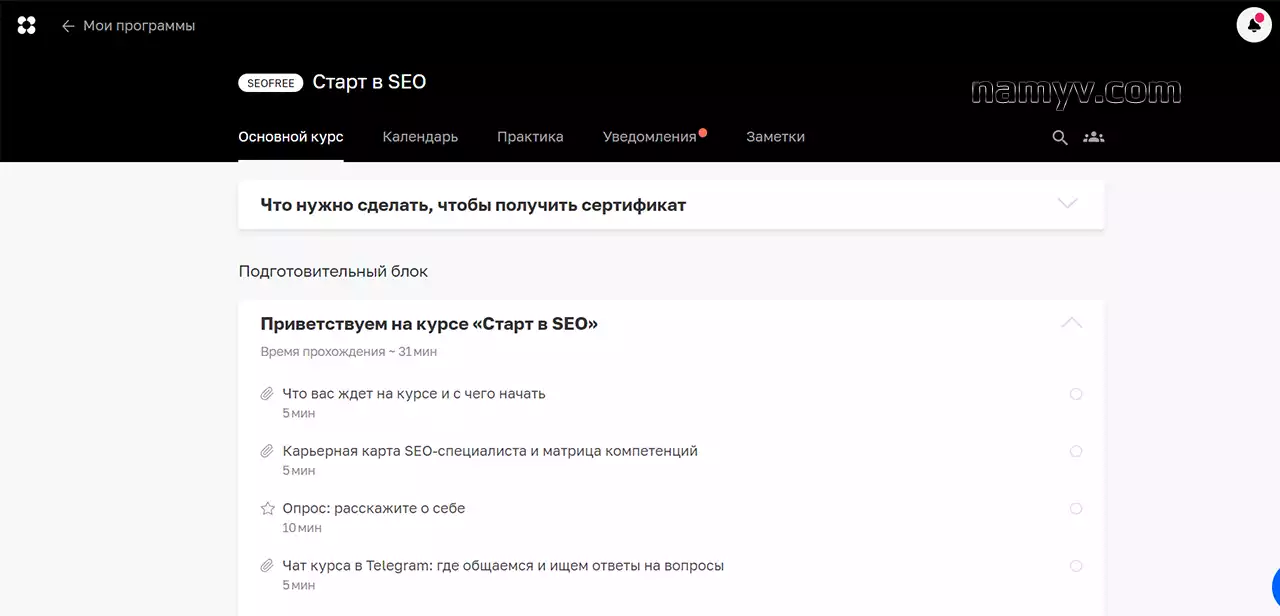Screen dimensions: 1280x616
Task: Click the apps grid icon top left
Action: [x=26, y=24]
